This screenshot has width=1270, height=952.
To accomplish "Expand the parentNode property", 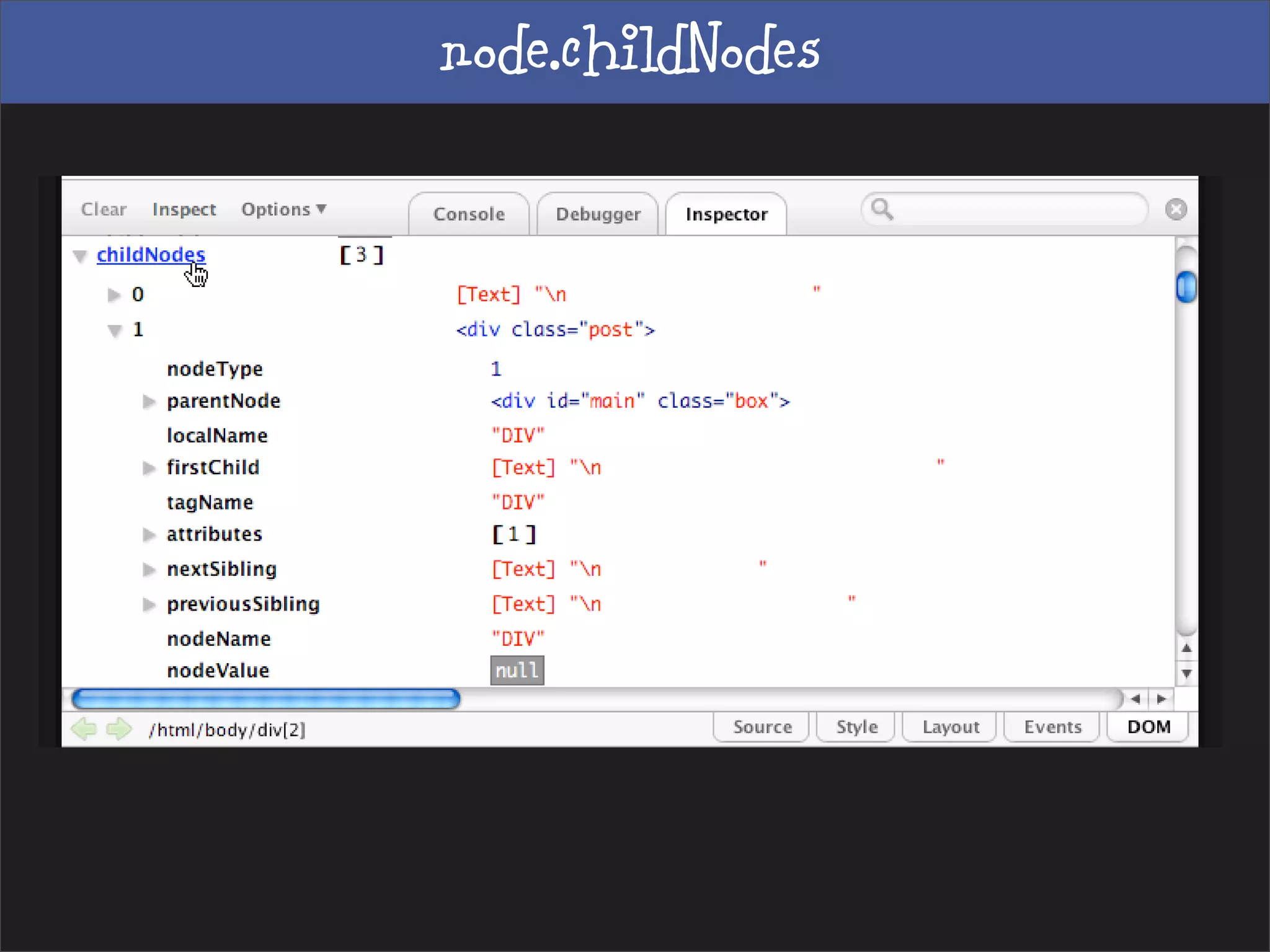I will click(x=149, y=402).
